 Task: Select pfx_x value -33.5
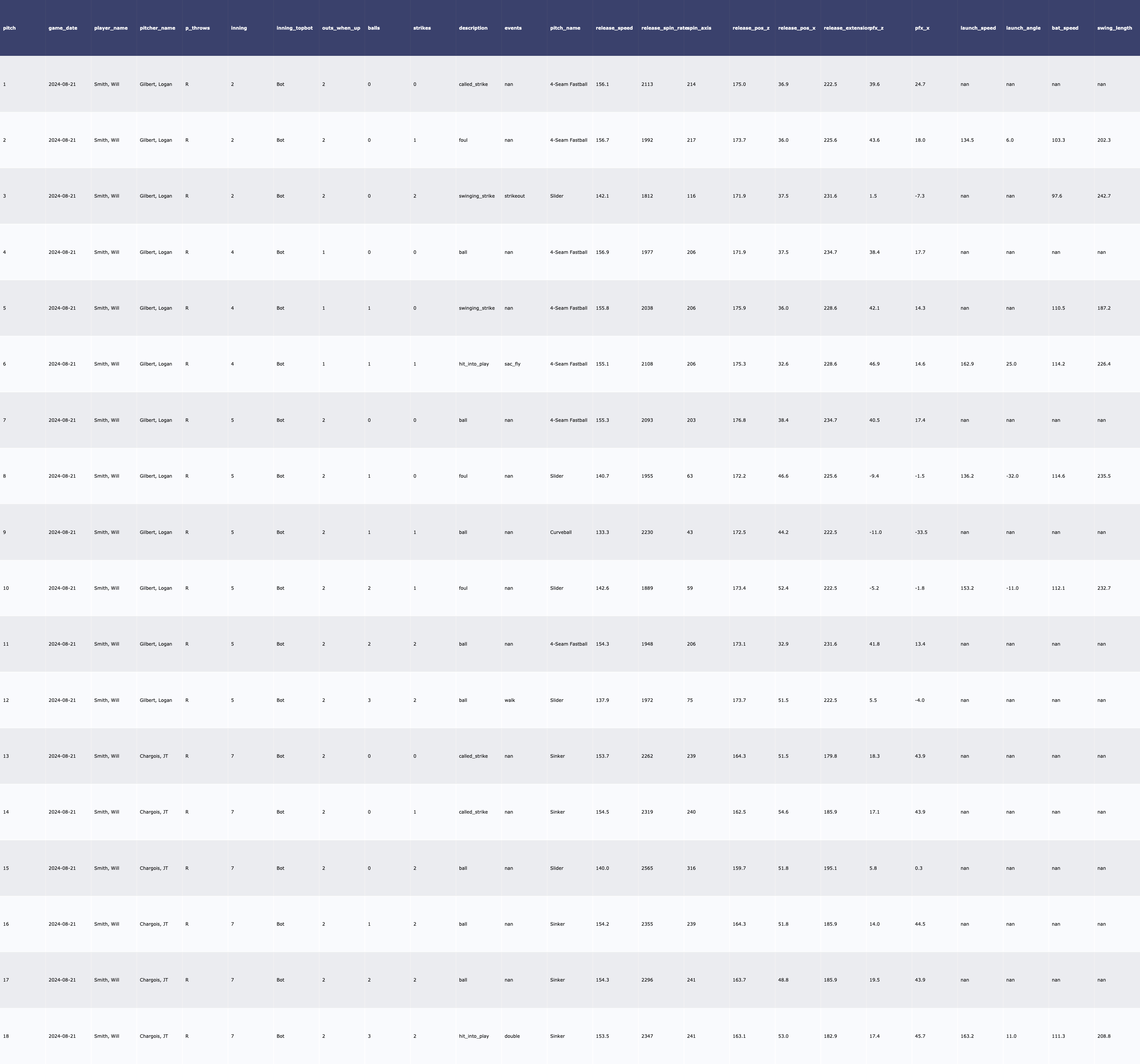click(x=921, y=532)
